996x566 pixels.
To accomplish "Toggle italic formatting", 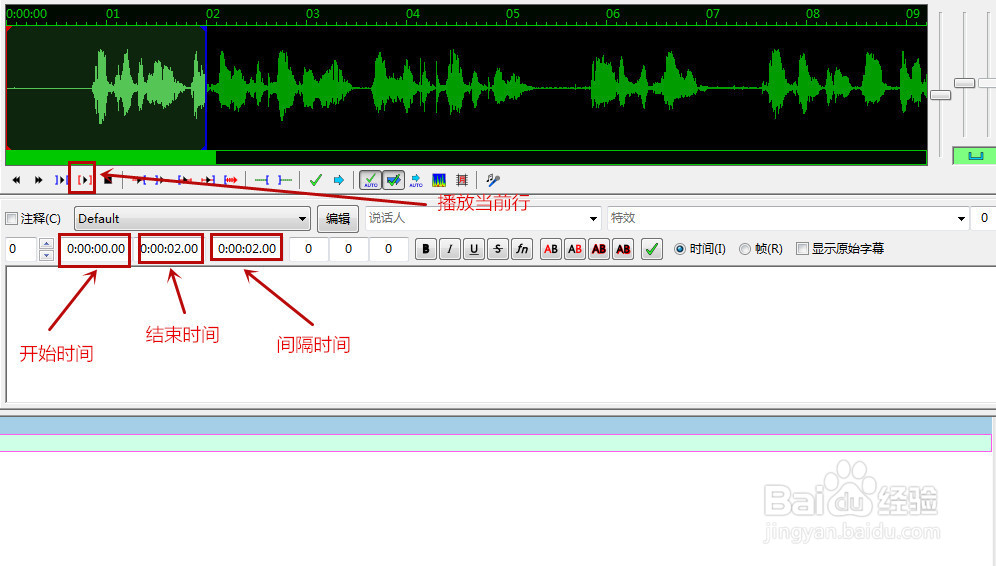I will 450,249.
